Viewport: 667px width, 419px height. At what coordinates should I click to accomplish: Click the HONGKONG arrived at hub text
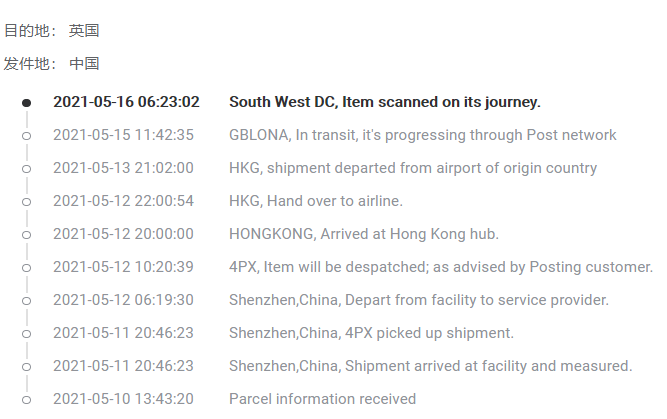(x=363, y=234)
